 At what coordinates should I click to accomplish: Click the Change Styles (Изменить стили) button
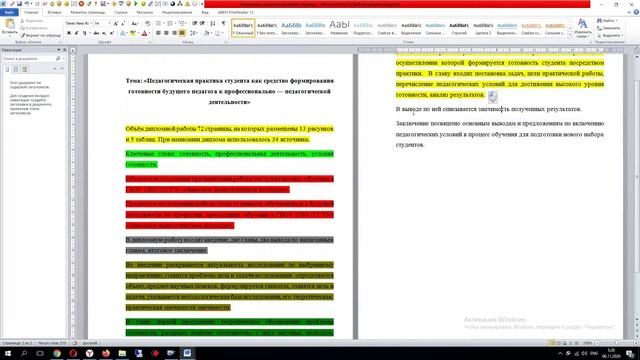tap(582, 28)
